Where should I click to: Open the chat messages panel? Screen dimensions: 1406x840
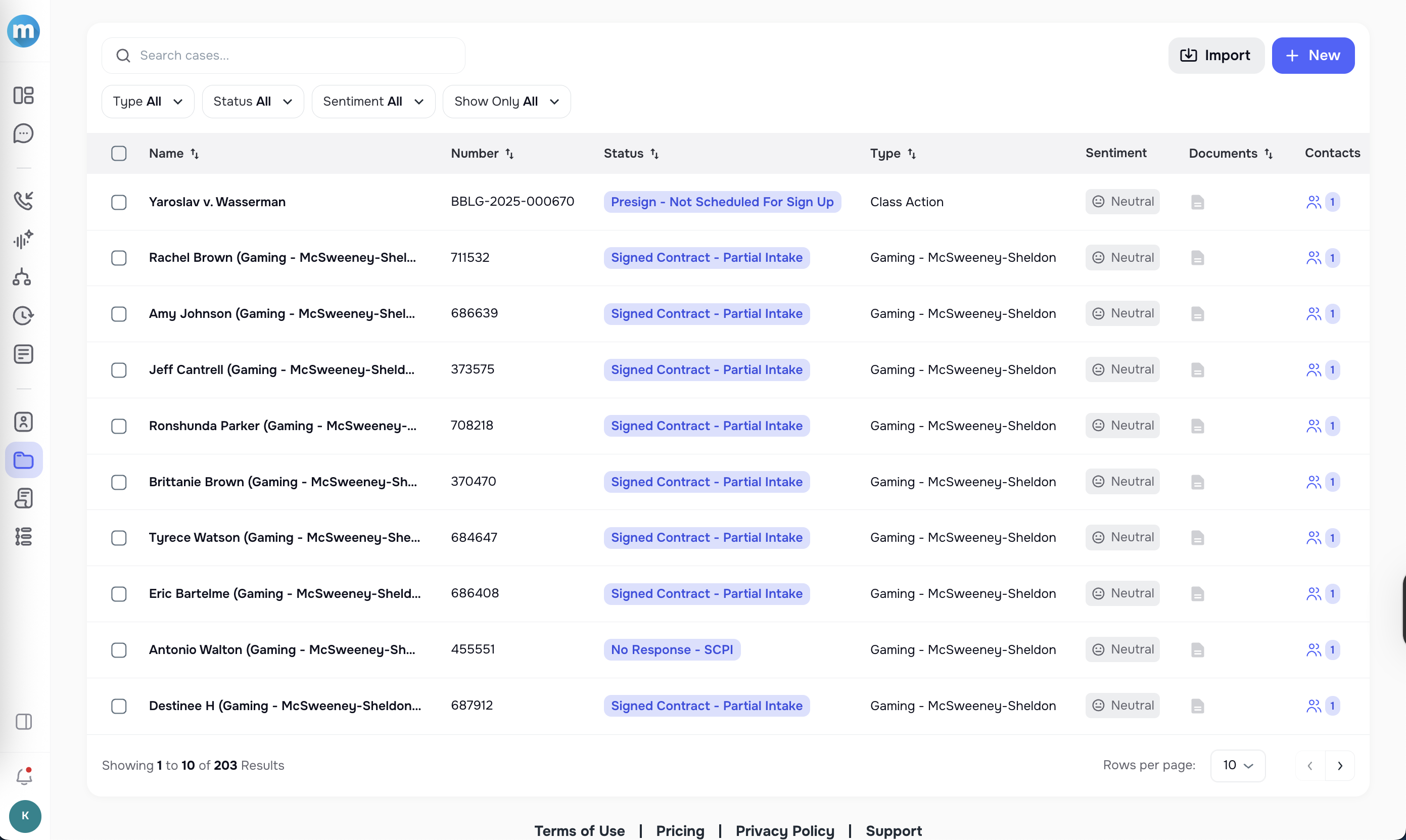point(24,133)
